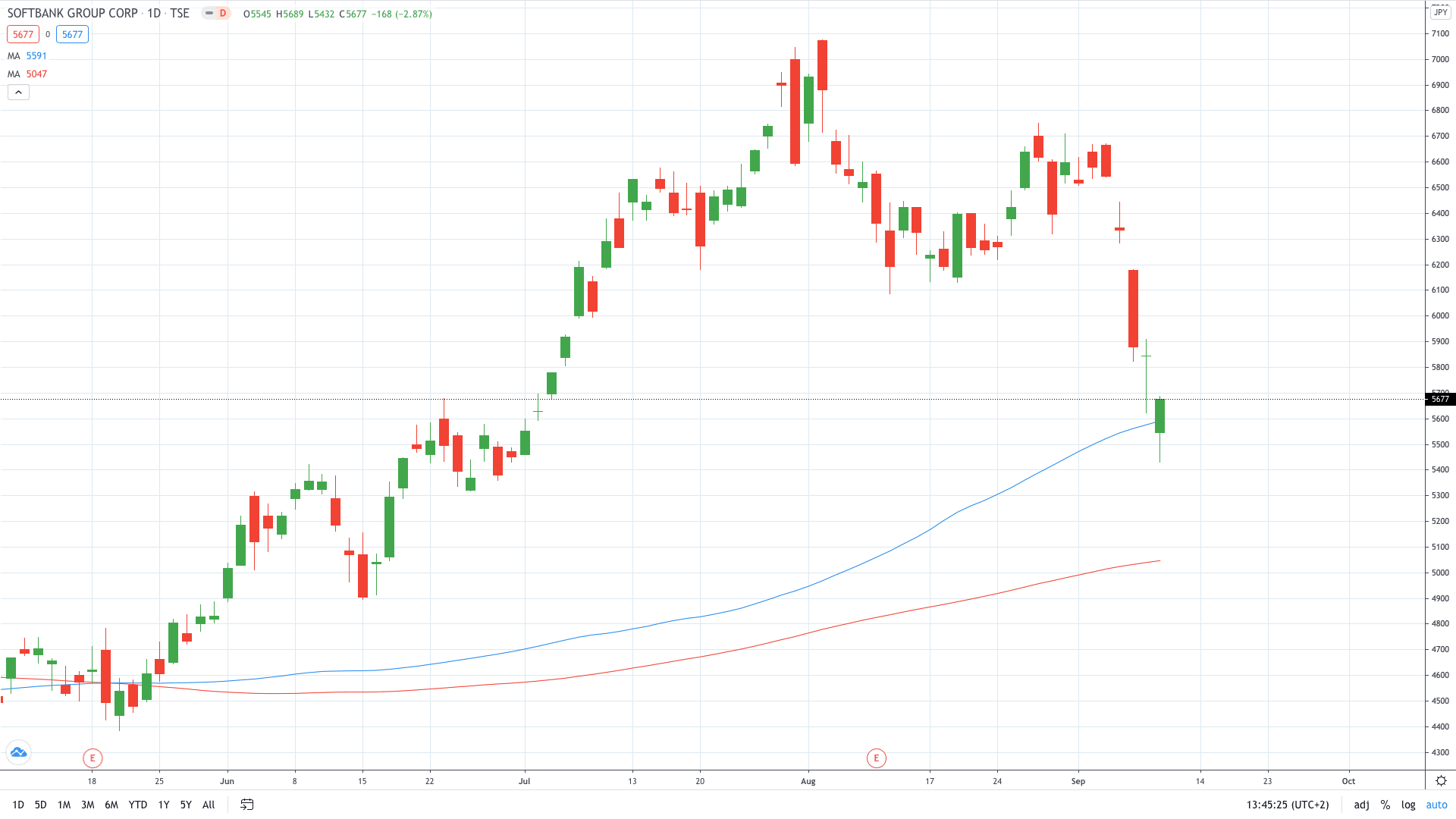
Task: Select the 1D time range
Action: [x=18, y=805]
